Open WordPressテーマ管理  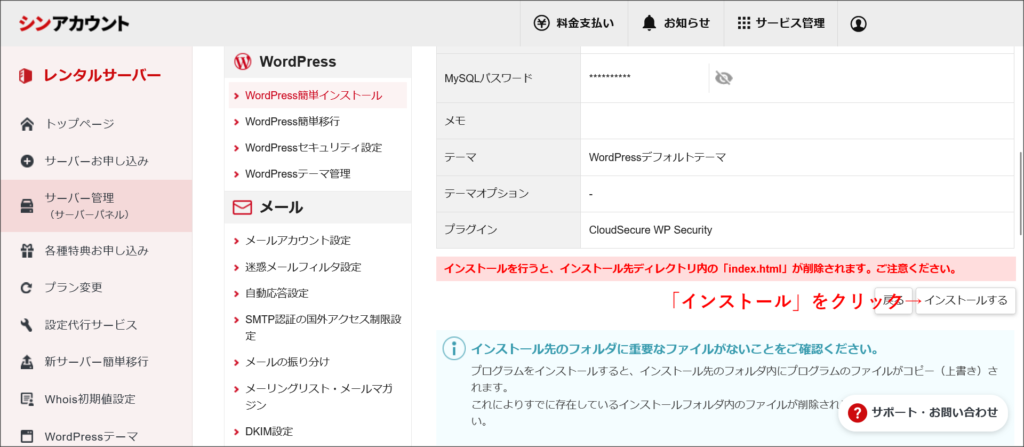[x=298, y=174]
